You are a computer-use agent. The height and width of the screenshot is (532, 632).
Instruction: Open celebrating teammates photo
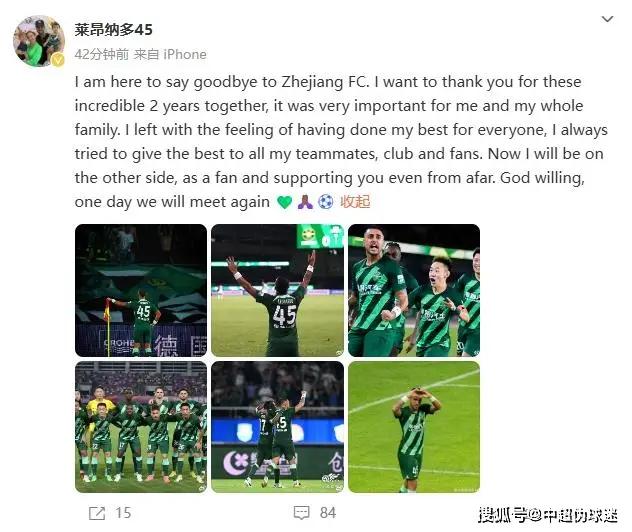pos(414,290)
